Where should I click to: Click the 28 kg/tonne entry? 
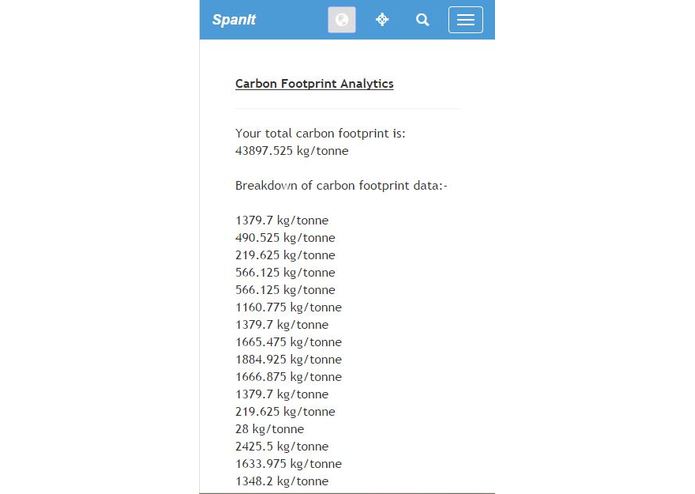(269, 429)
